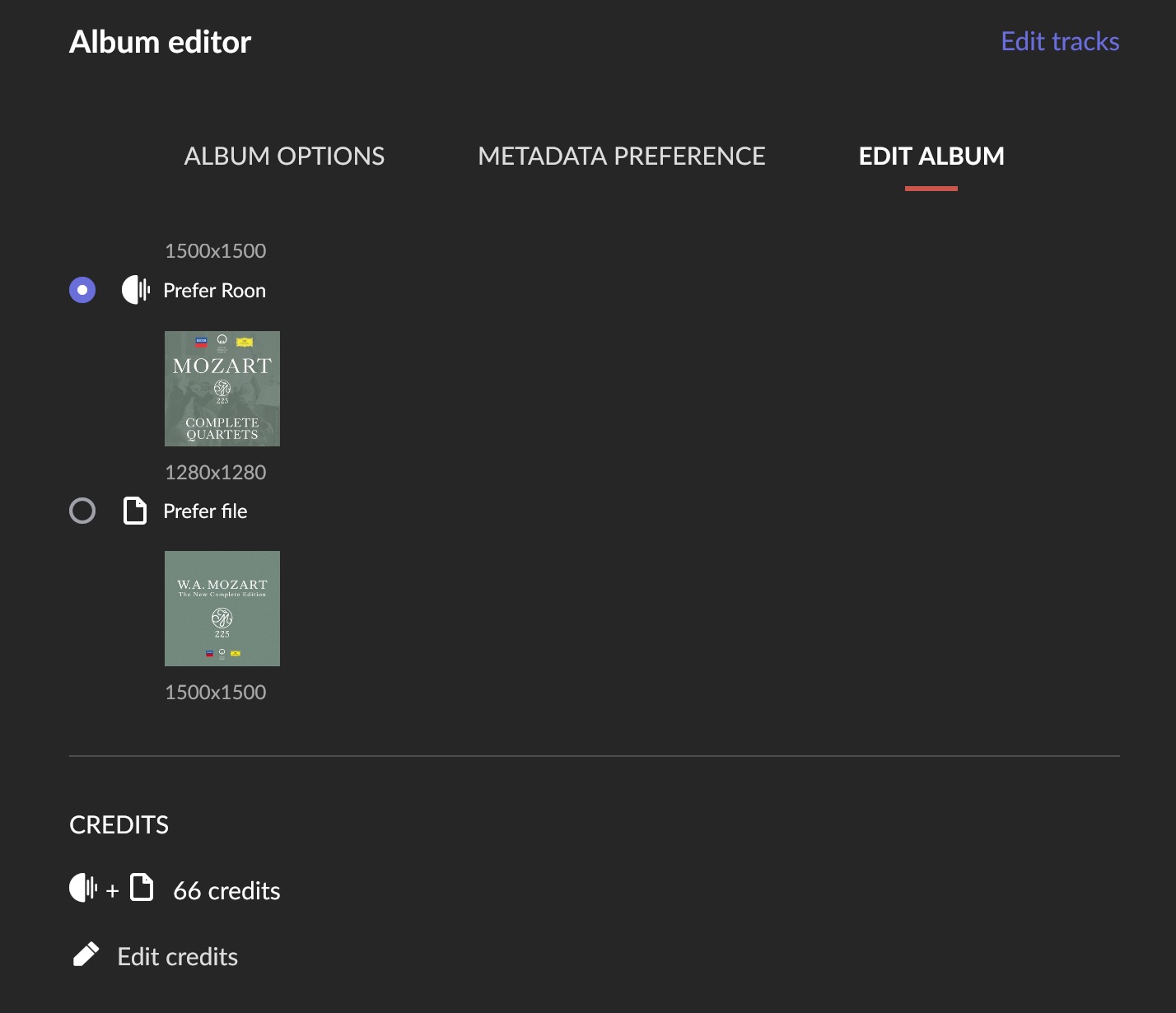1176x1013 pixels.
Task: Click the Roon logo icon beside Prefer Roon
Action: pos(136,290)
